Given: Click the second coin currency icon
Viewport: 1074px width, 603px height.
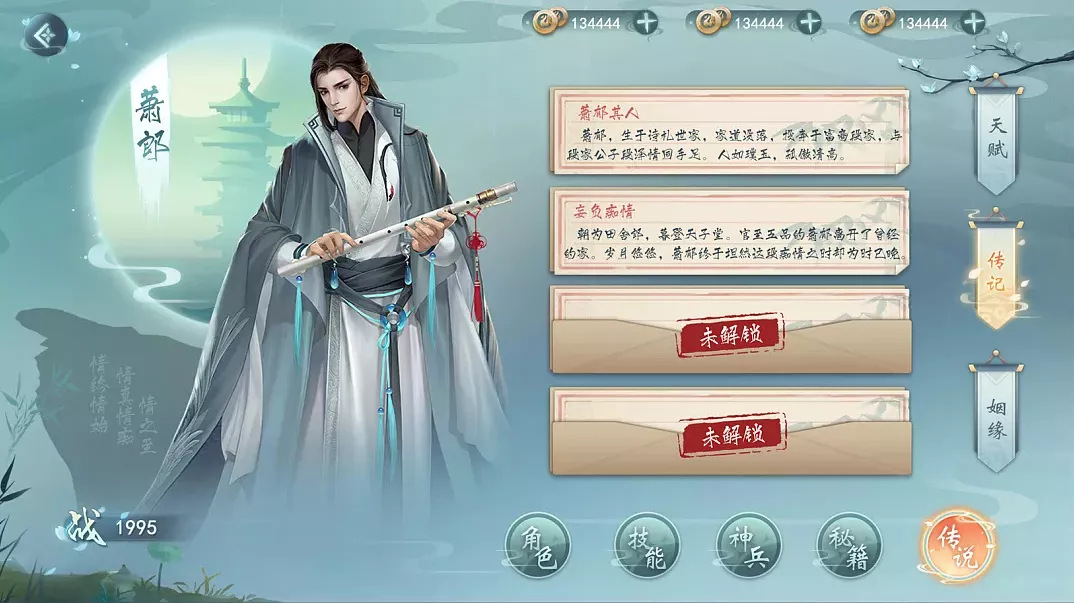Looking at the screenshot, I should point(713,21).
